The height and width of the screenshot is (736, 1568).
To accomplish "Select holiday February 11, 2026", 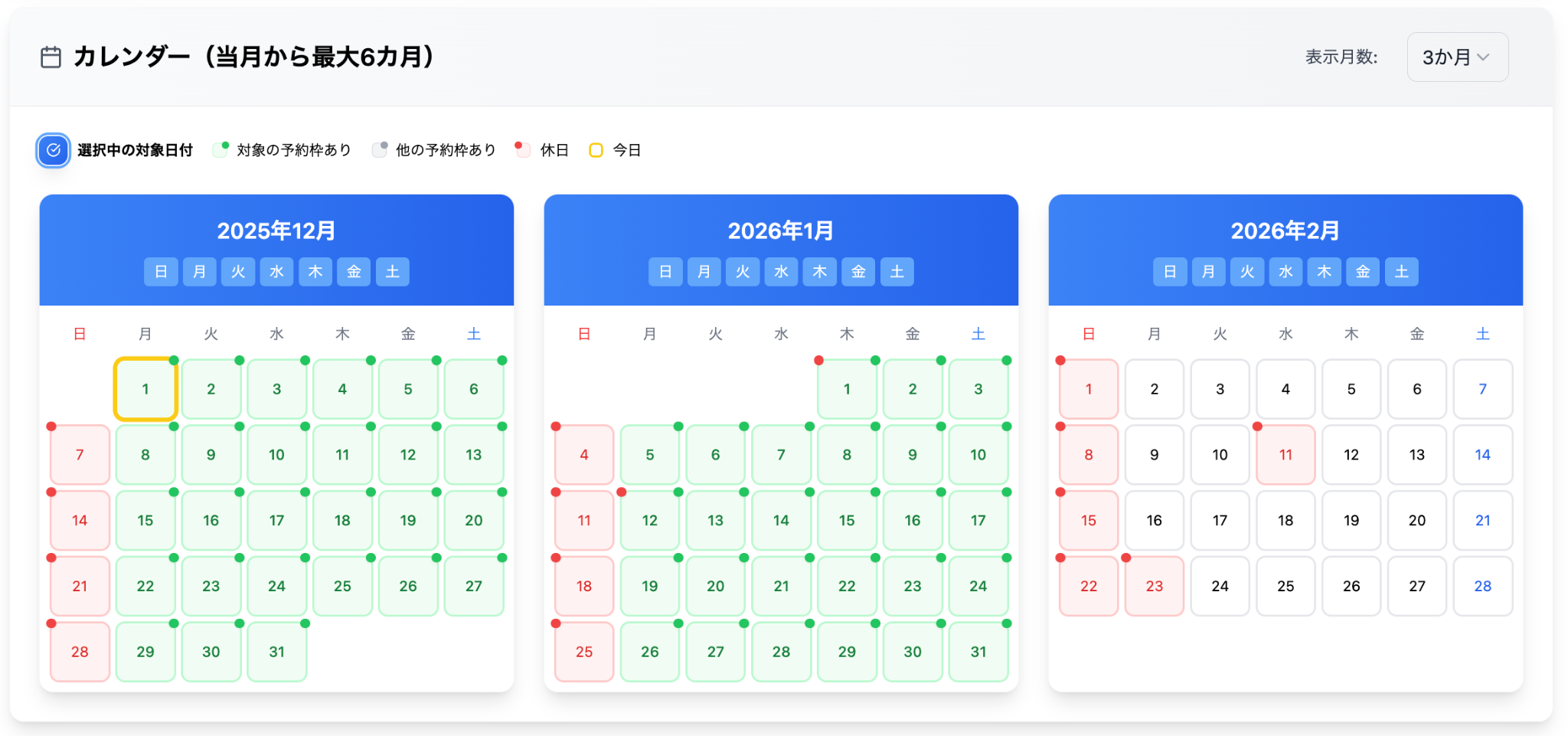I will pos(1285,455).
